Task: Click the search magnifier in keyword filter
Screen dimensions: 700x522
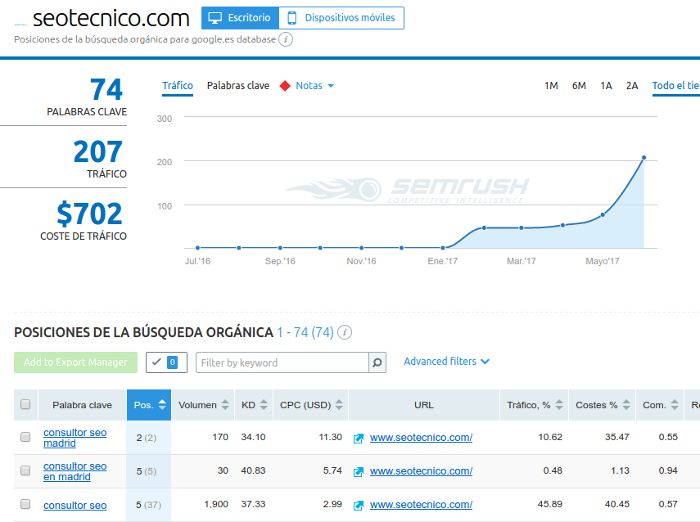Action: [377, 363]
